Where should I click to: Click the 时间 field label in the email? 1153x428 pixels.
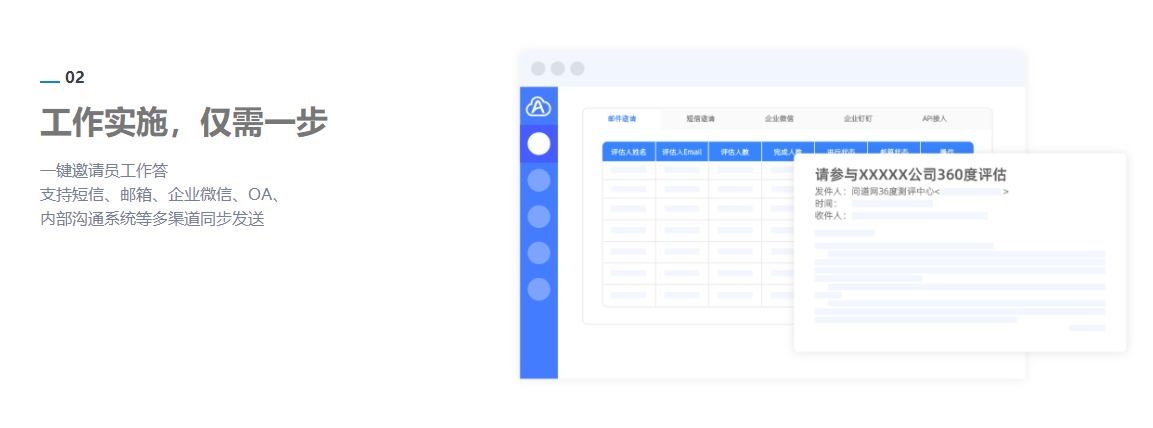826,204
